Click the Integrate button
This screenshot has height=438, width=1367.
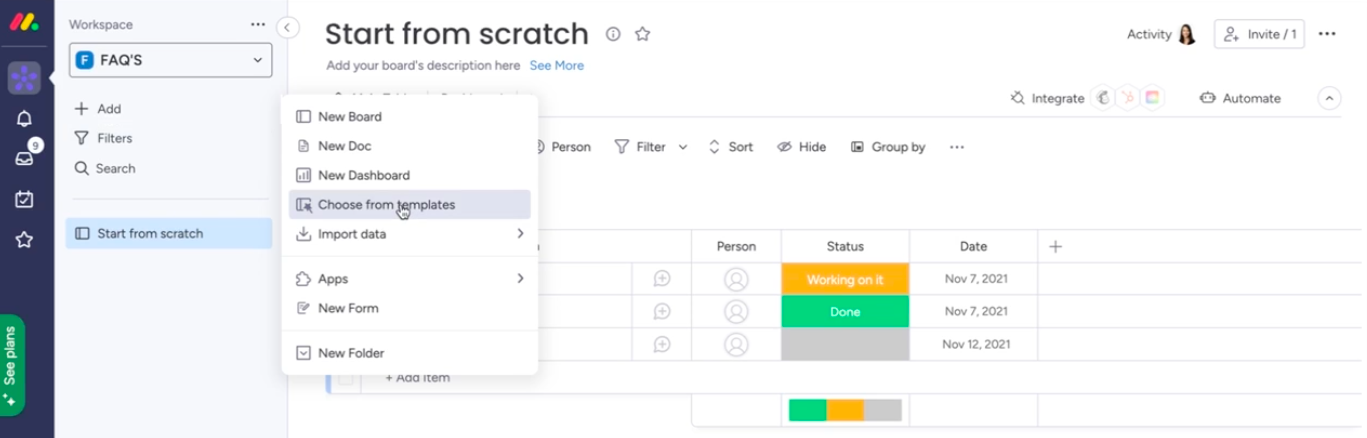[1047, 98]
